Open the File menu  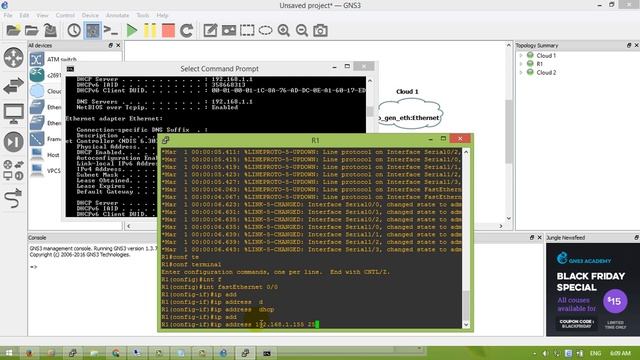[x=8, y=15]
